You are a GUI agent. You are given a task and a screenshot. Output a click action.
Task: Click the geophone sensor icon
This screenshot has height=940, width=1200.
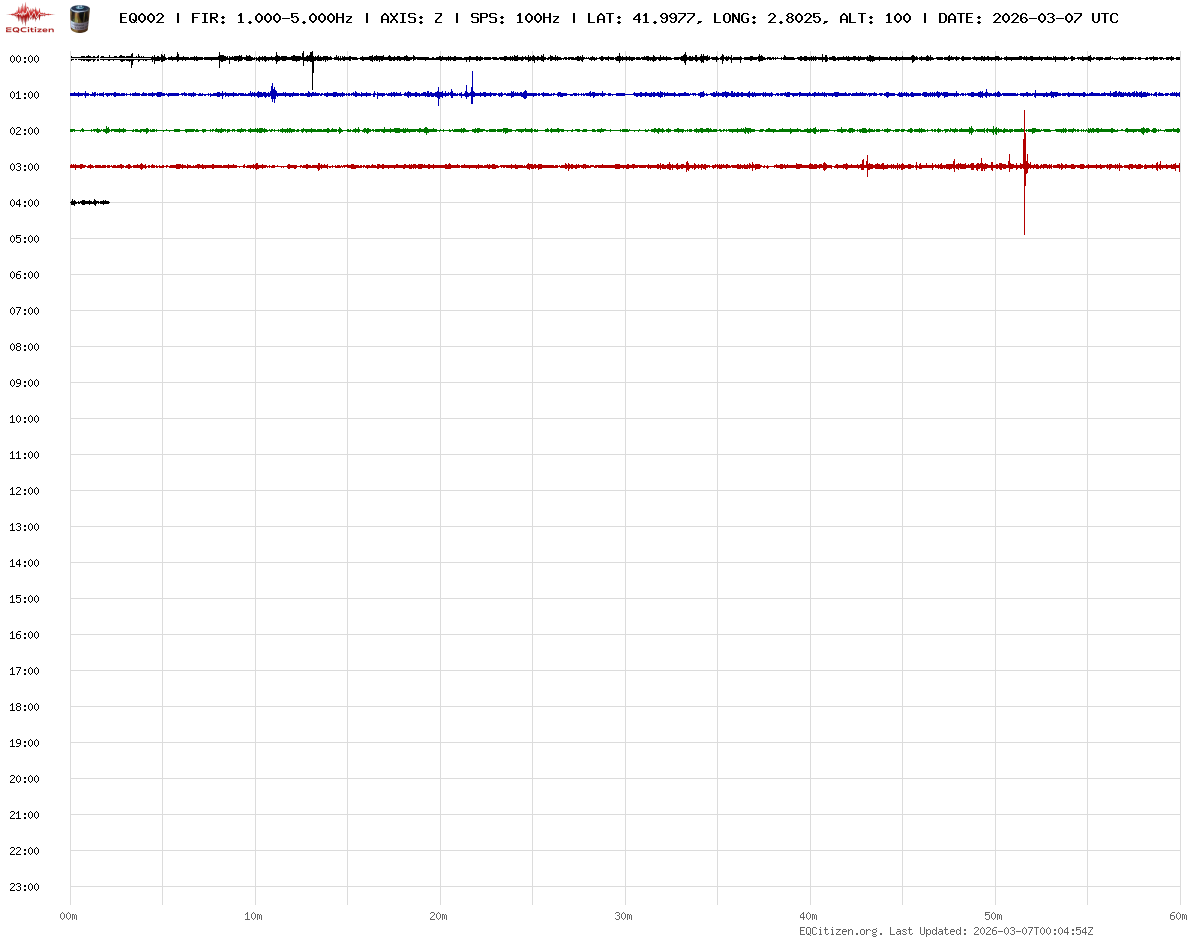pos(78,17)
